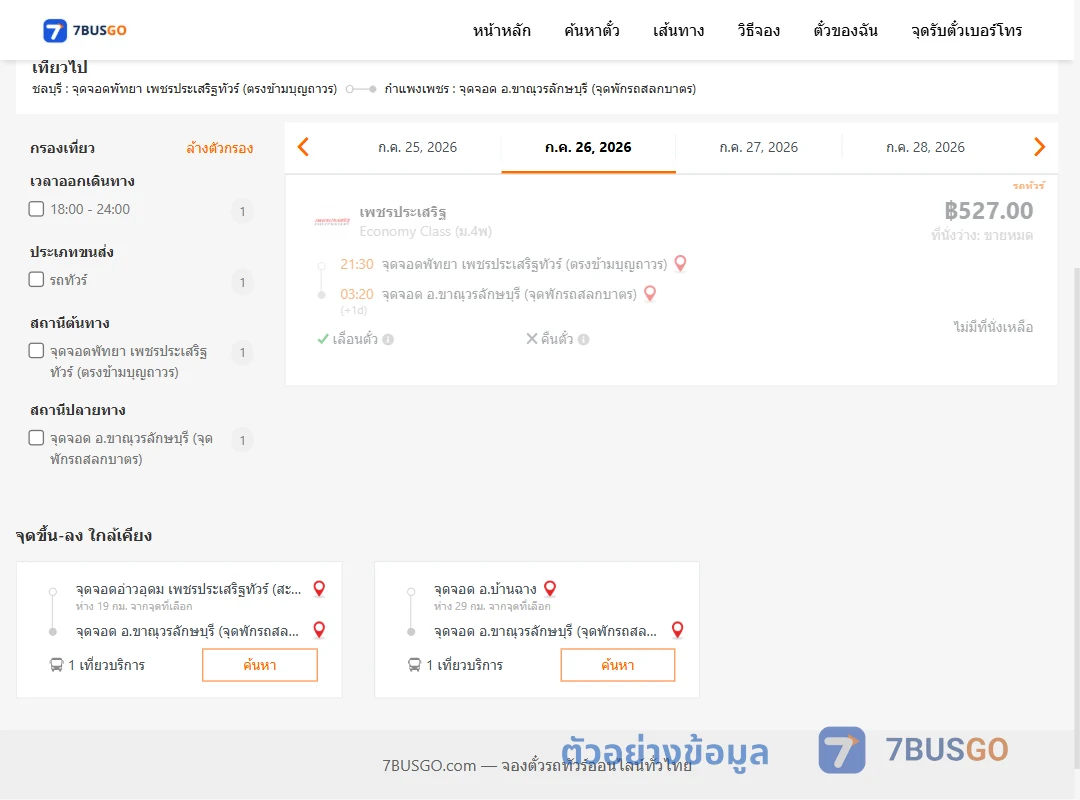Click ล้างตัวกรอง to clear filters
Viewport: 1080px width, 800px height.
219,148
